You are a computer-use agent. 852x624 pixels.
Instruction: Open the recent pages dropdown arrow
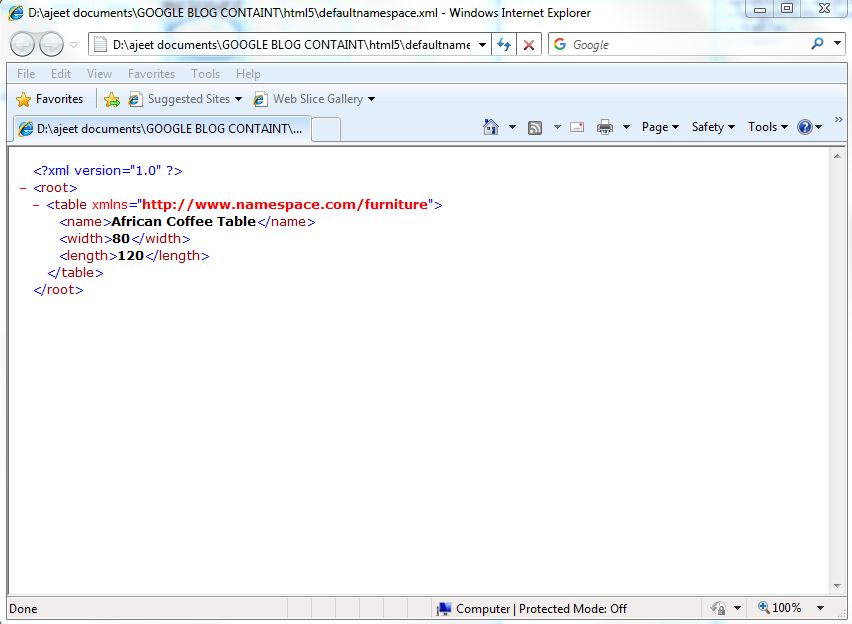coord(74,45)
